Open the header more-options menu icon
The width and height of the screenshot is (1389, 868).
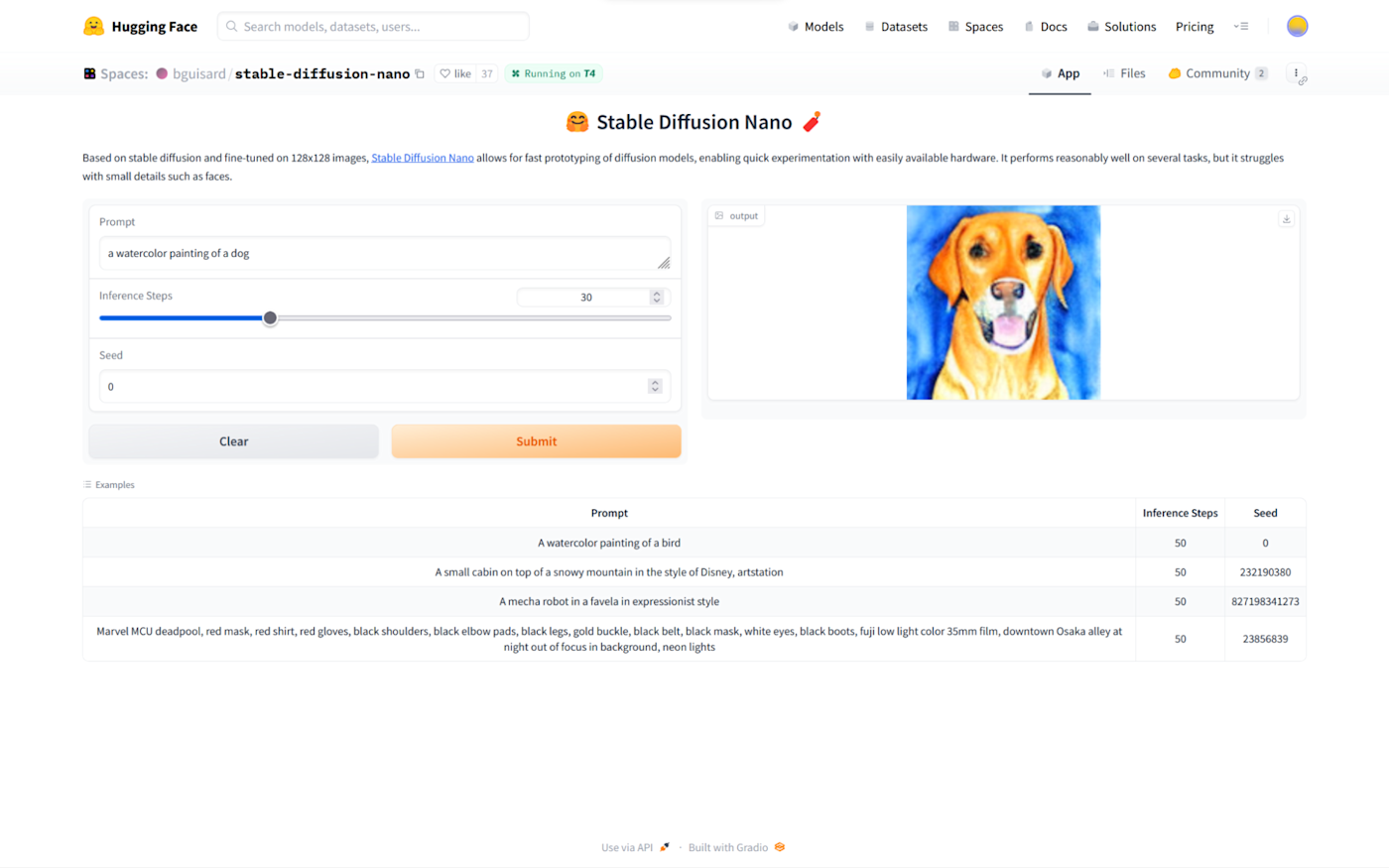coord(1241,27)
